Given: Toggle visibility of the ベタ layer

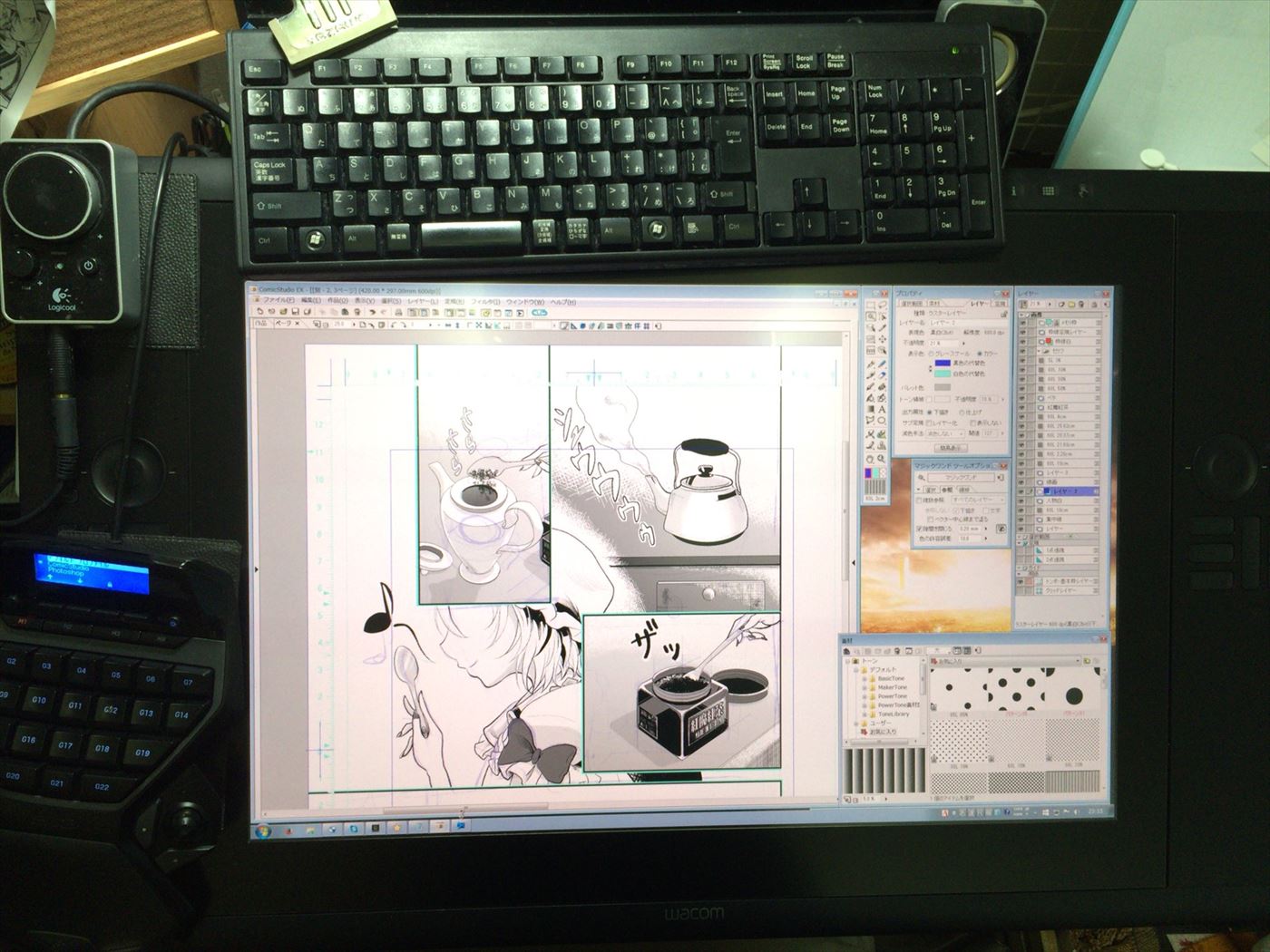Looking at the screenshot, I should [1023, 396].
